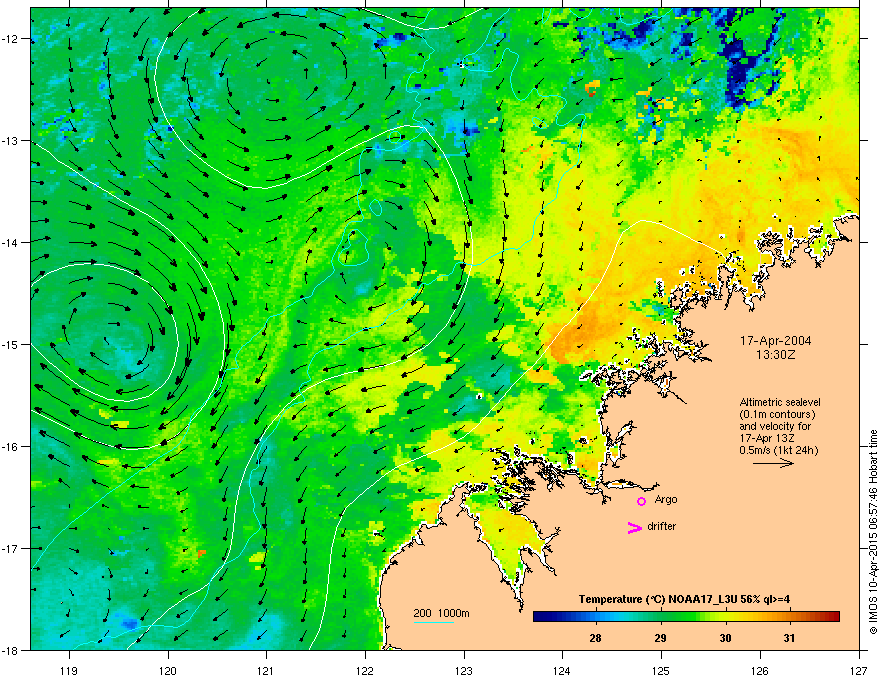Screen dimensions: 880x680
Task: Click the 0.5m/s velocity scale arrow
Action: pyautogui.click(x=773, y=463)
